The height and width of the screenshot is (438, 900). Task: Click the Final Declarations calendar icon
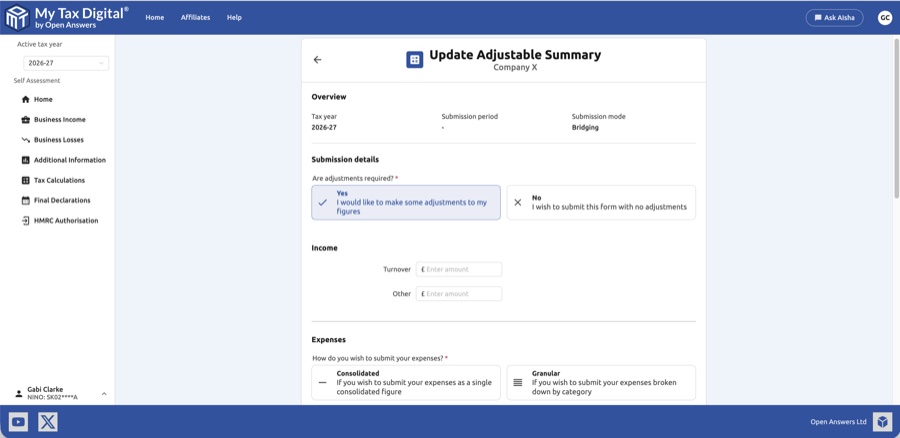[x=25, y=200]
